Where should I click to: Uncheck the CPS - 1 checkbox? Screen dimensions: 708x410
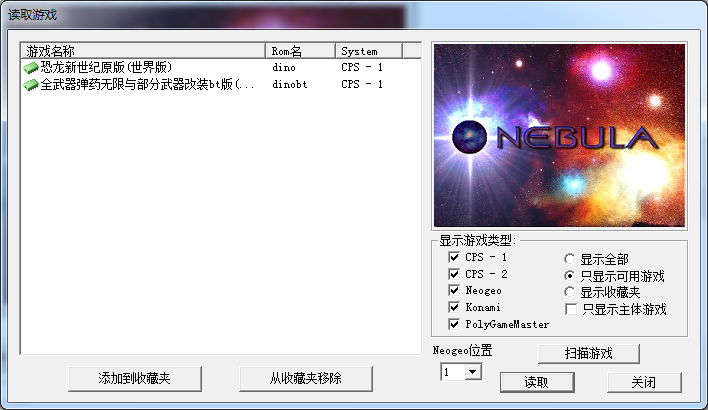(454, 257)
